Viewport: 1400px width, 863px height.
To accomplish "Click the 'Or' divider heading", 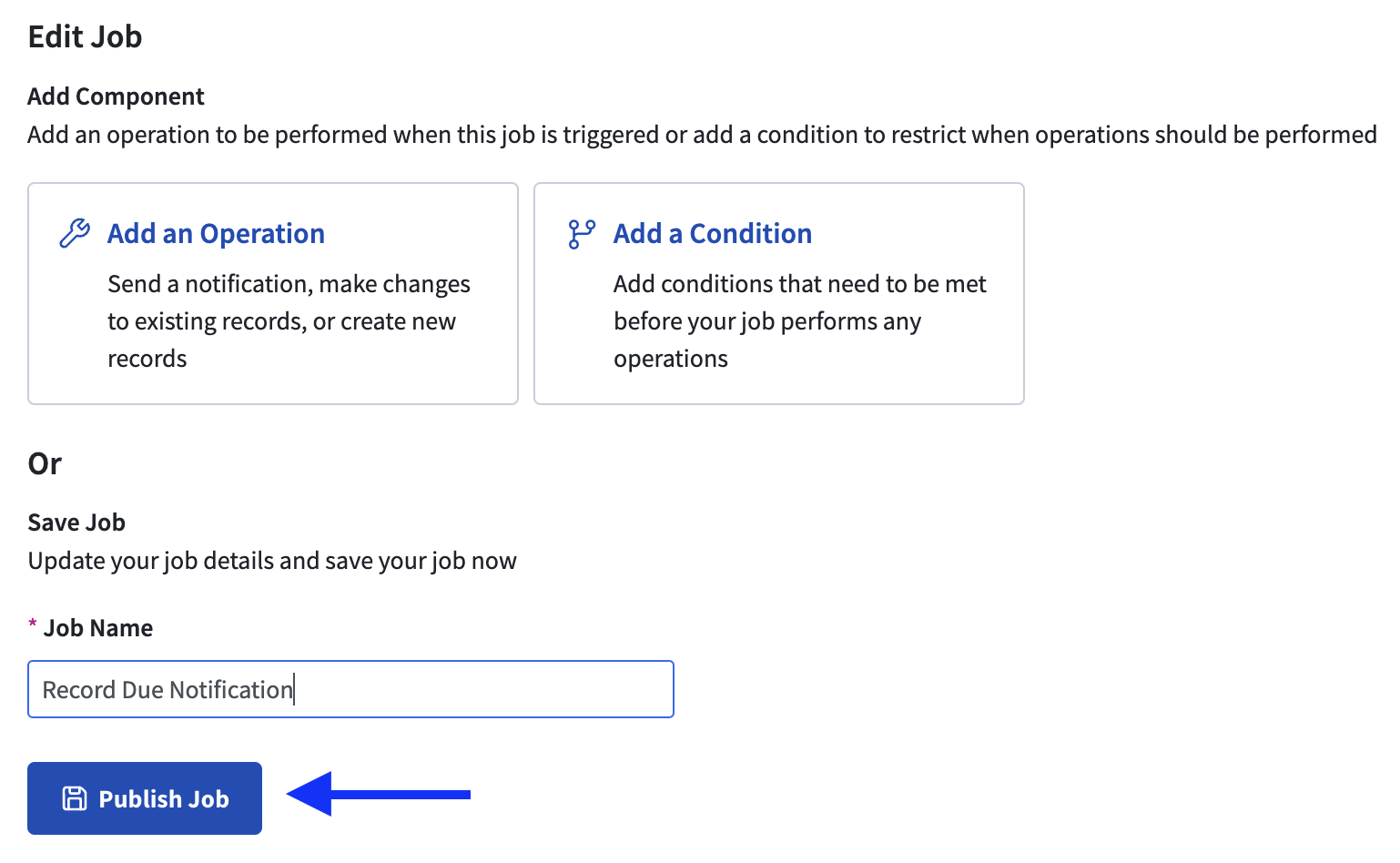I will pos(45,464).
